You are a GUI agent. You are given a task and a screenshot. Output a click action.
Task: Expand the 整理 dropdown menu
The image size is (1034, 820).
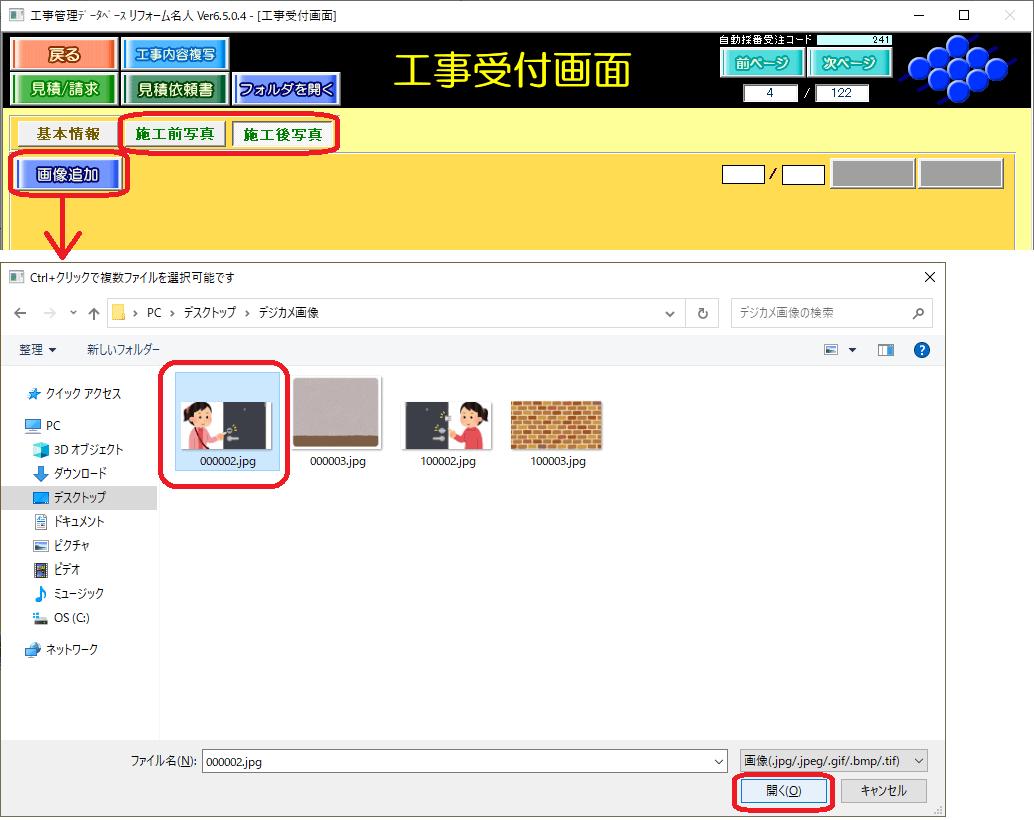coord(38,350)
